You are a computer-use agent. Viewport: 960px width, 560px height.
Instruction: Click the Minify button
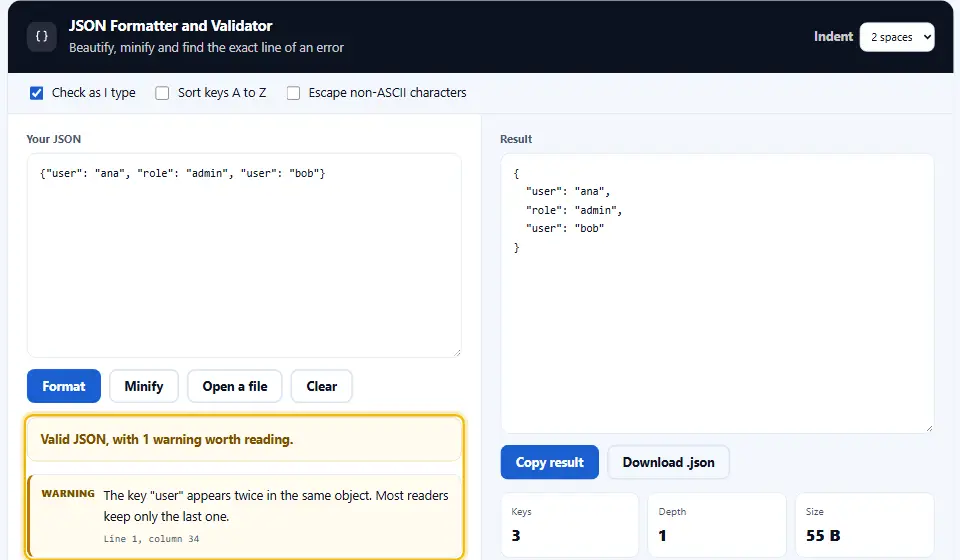144,386
